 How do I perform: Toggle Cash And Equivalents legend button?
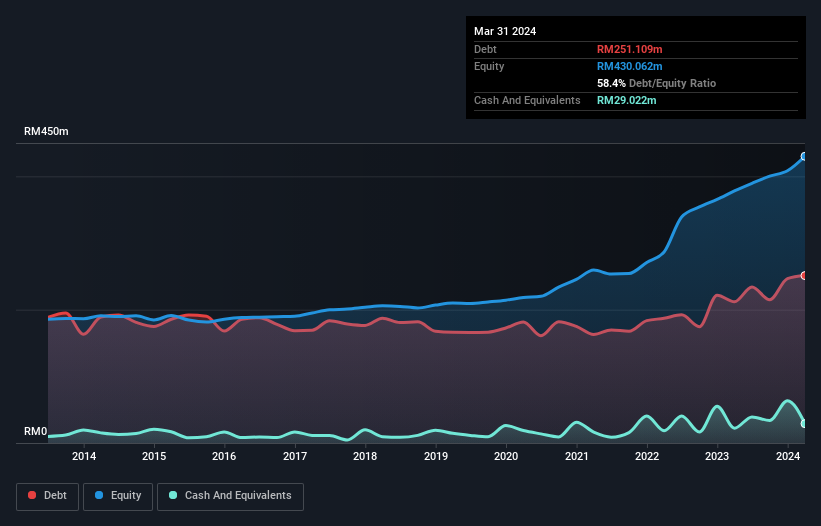tap(230, 496)
